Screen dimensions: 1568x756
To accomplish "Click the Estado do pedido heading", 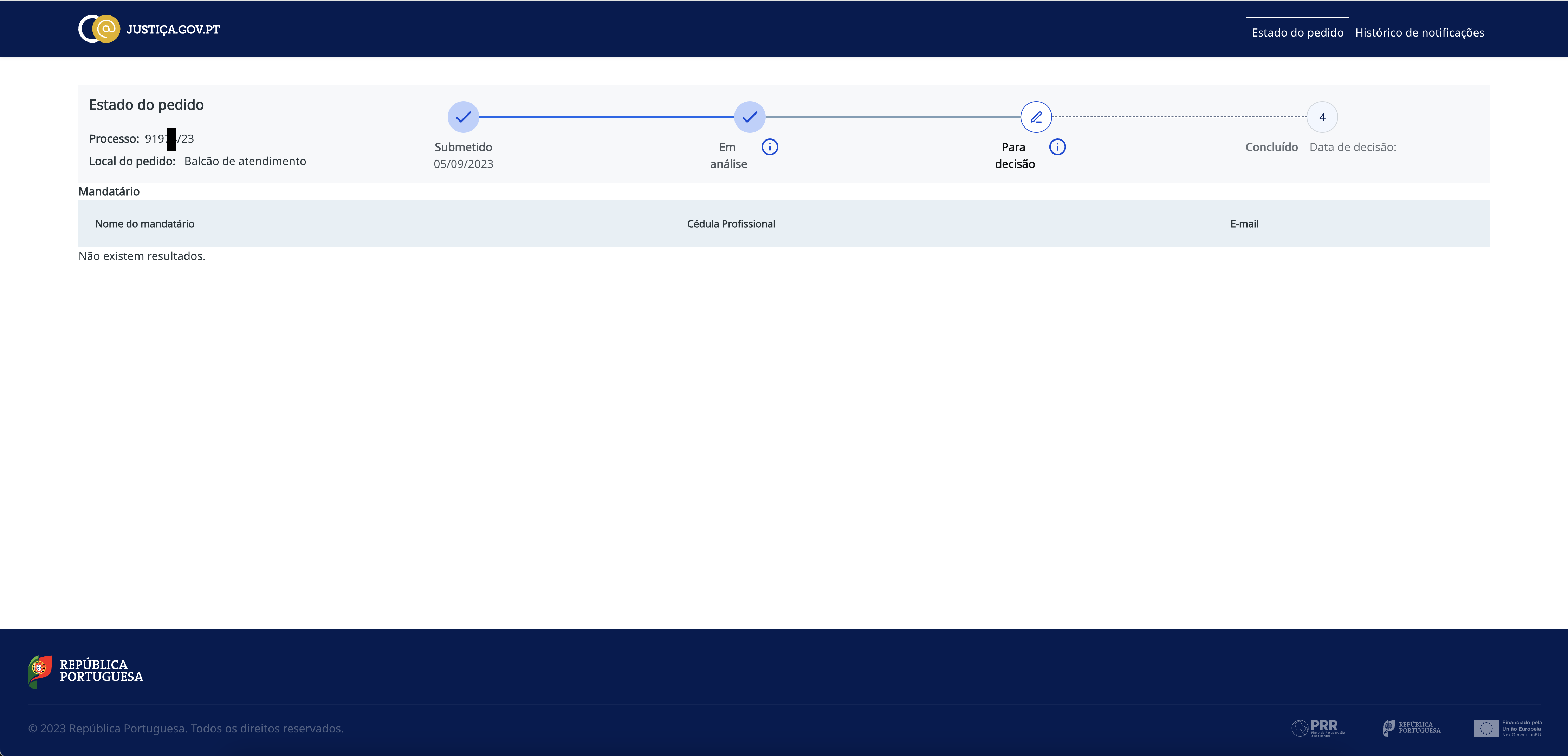I will tap(146, 105).
